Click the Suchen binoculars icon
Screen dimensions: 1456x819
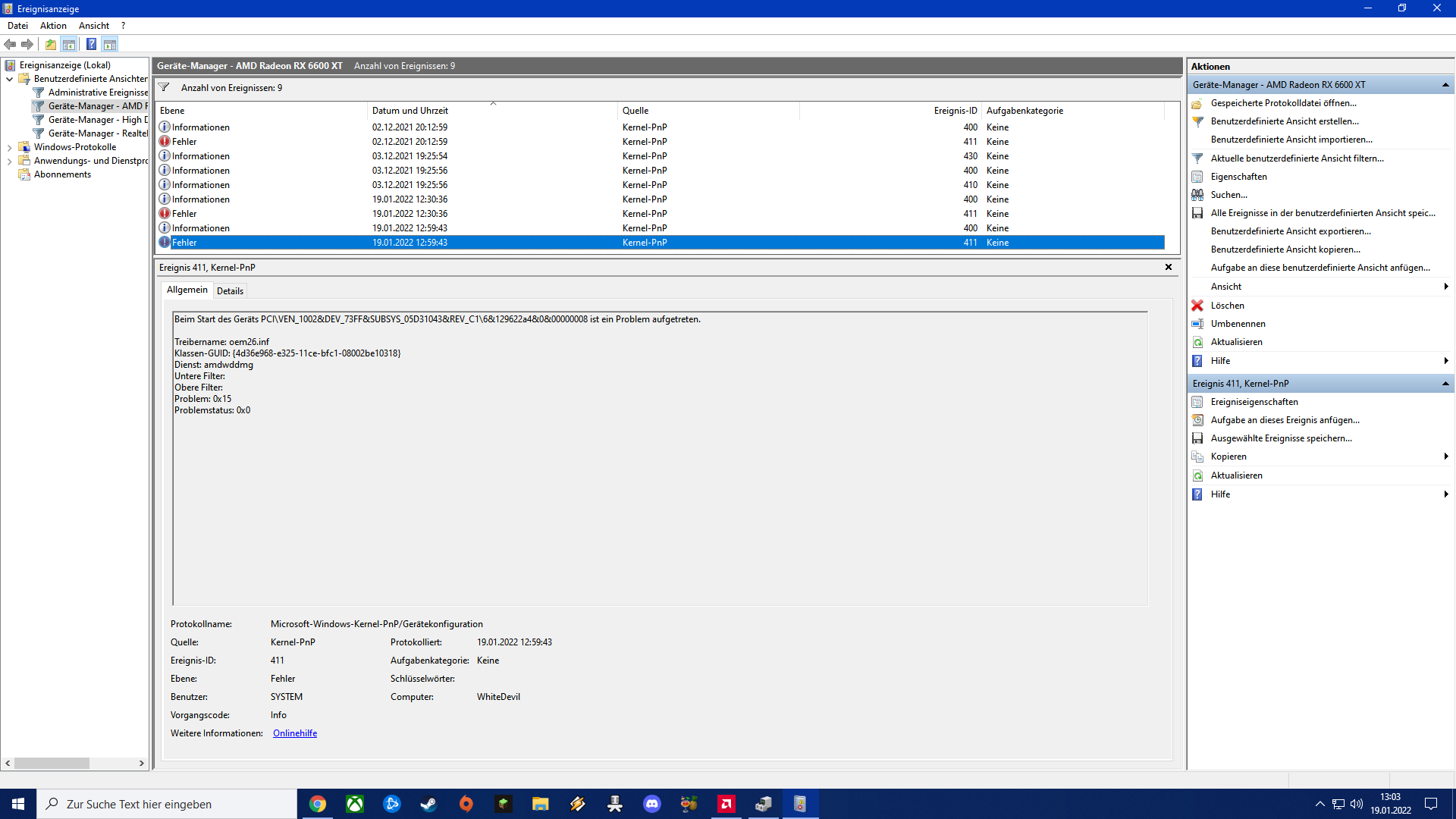(1197, 195)
